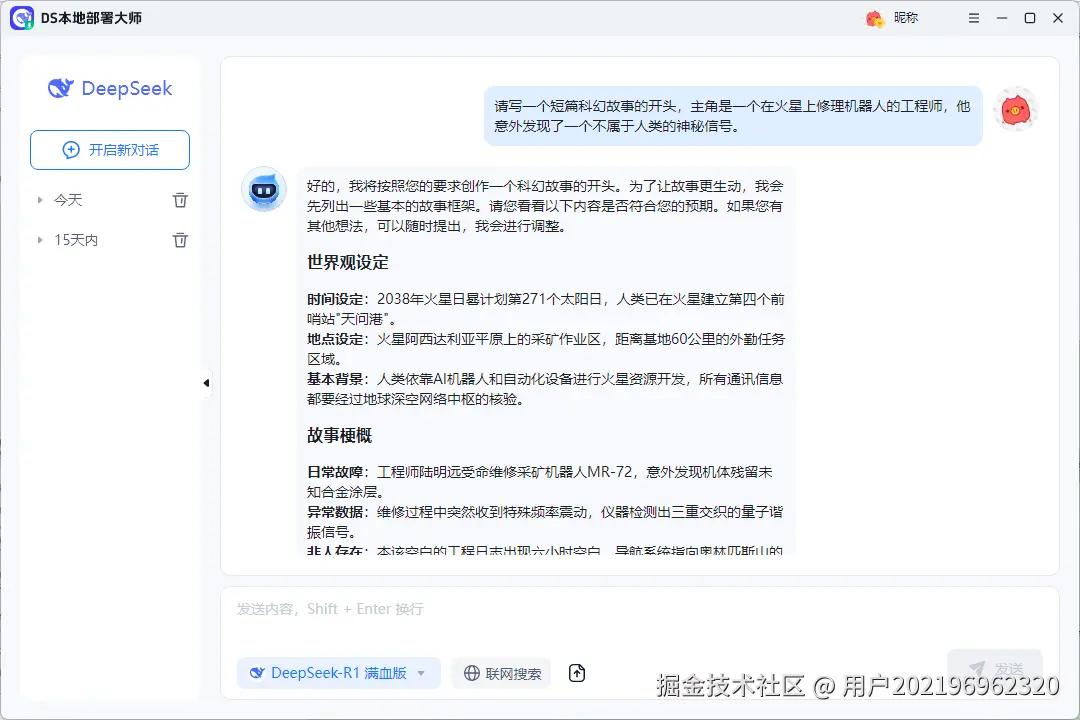The width and height of the screenshot is (1080, 720).
Task: Click the trash icon beside 今天
Action: click(x=180, y=199)
